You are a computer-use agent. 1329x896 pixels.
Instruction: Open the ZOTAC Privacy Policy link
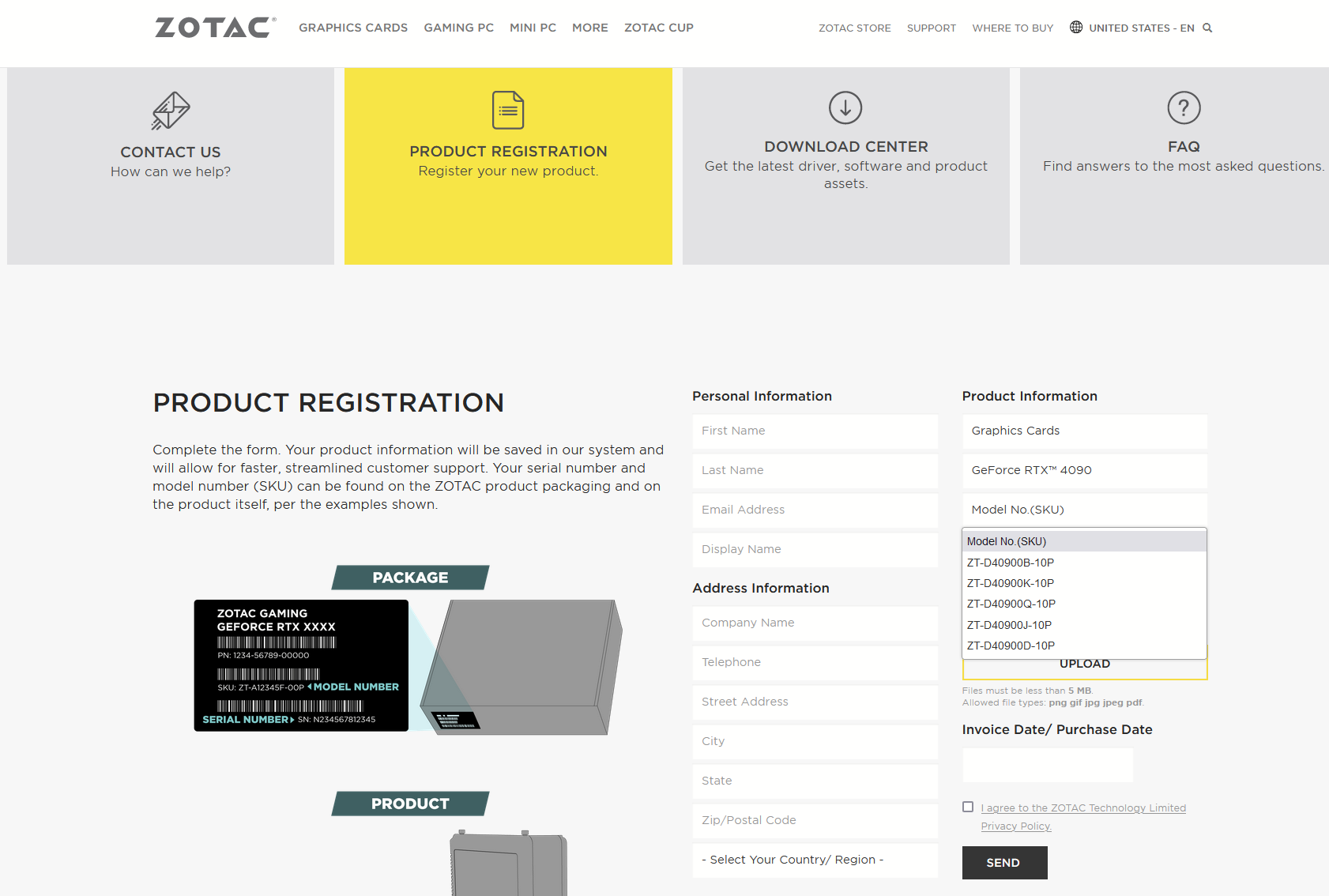tap(1083, 817)
